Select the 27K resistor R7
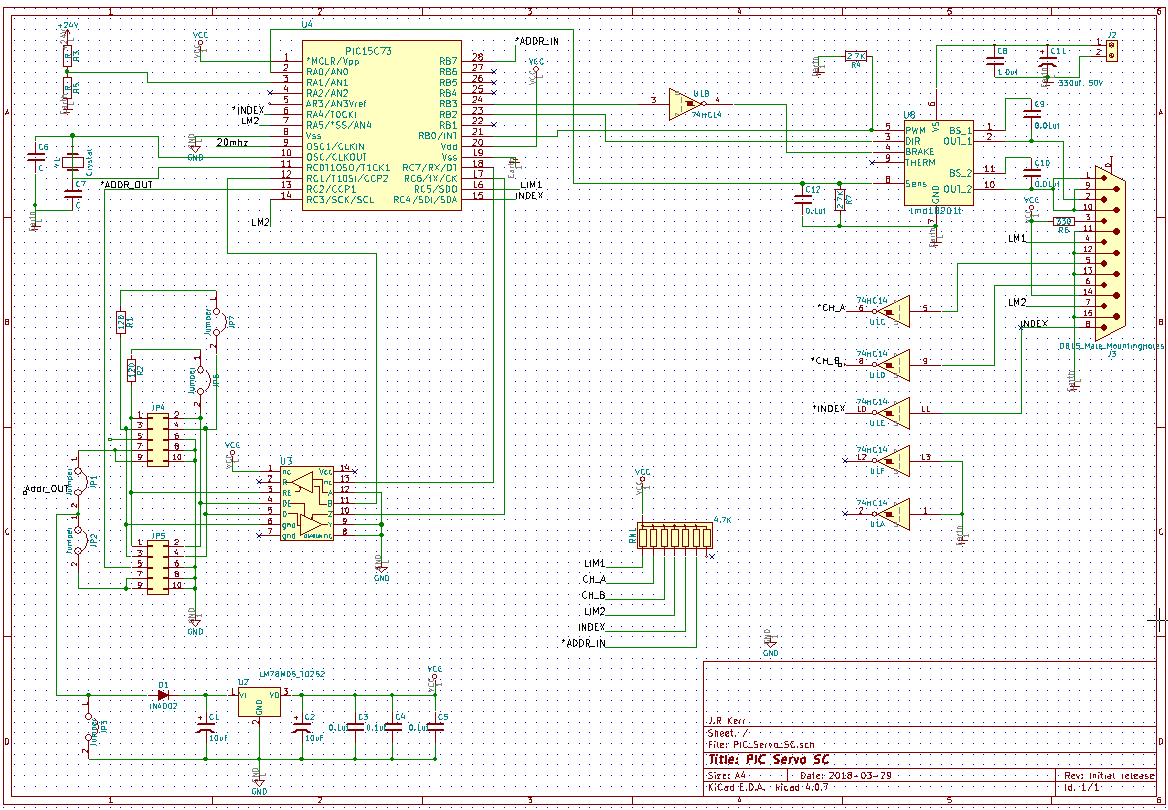Viewport: 1168px width, 810px height. (x=840, y=200)
